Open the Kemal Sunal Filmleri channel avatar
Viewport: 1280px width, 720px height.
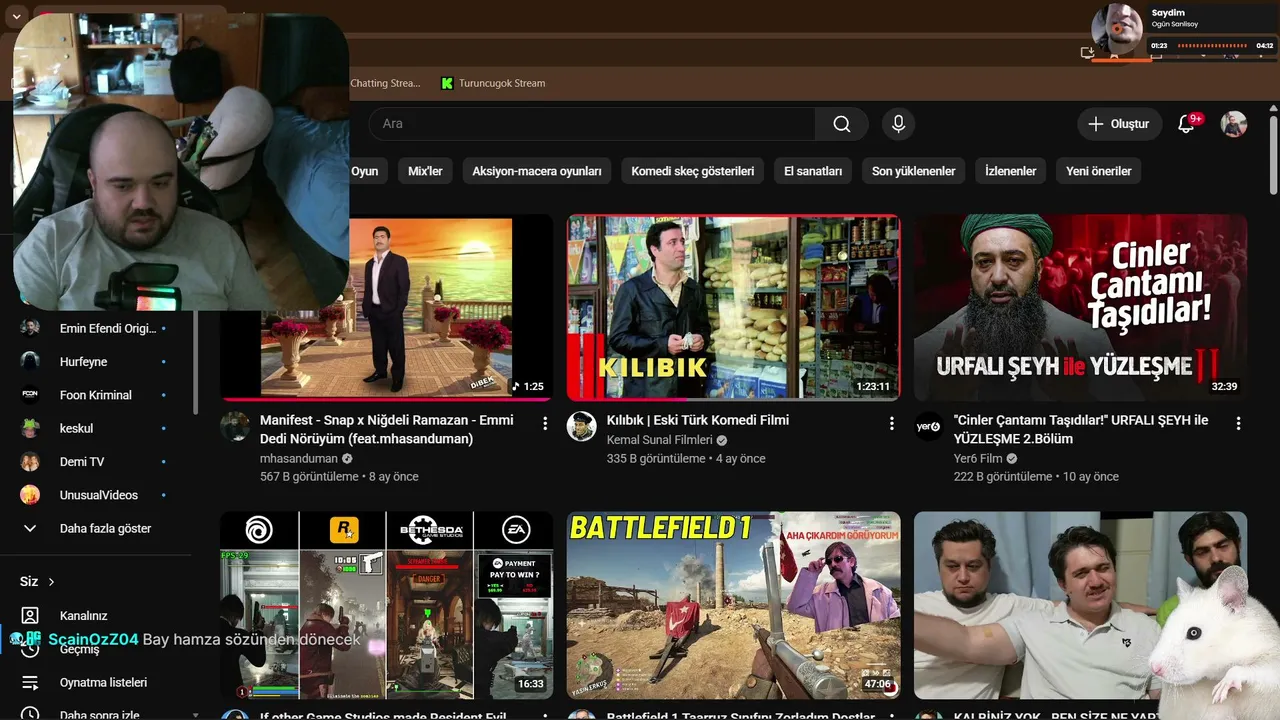click(x=582, y=427)
